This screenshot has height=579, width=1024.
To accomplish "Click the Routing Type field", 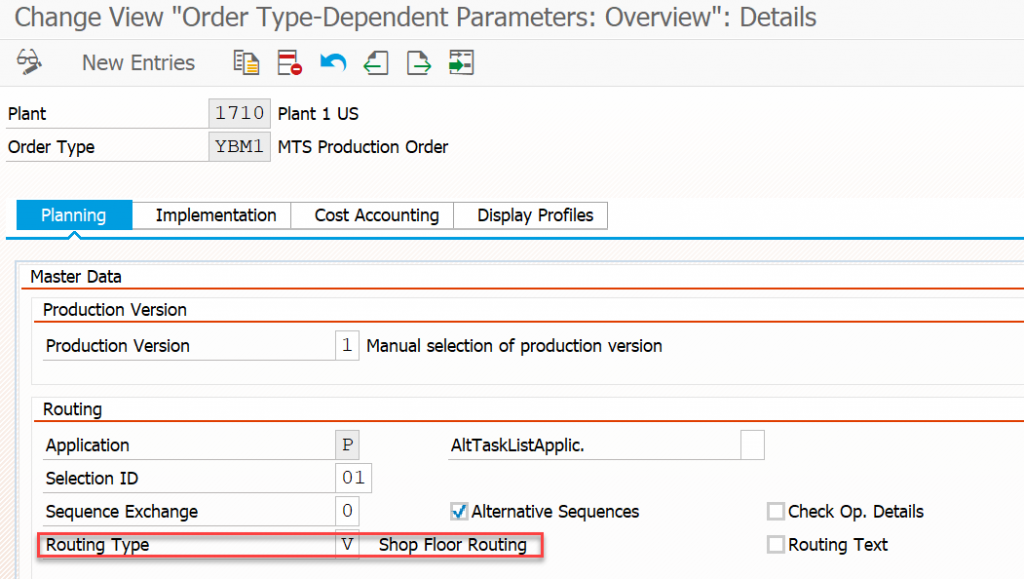I will pos(347,544).
